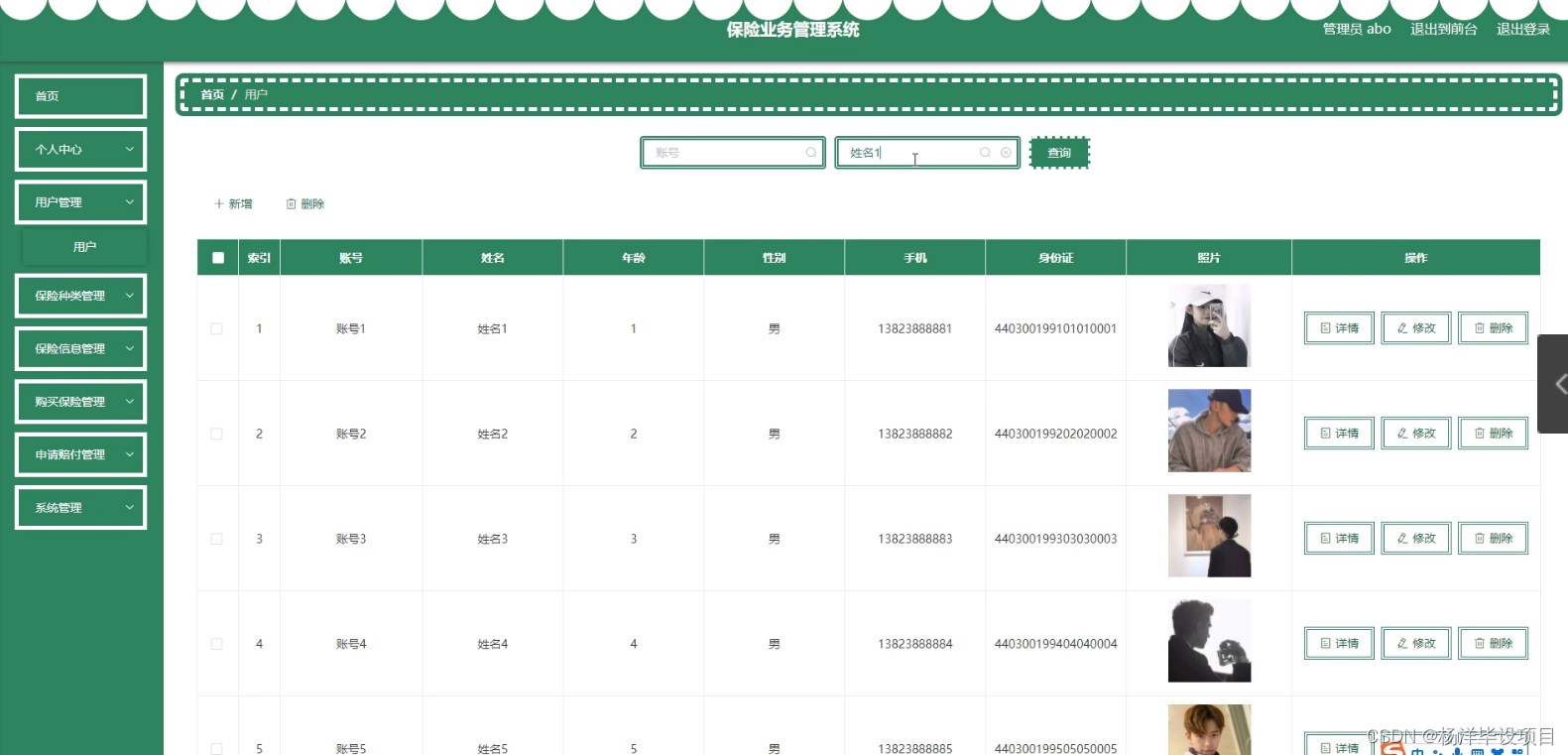This screenshot has height=755, width=1568.
Task: Expand the 申请赔付管理 sidebar menu
Action: pyautogui.click(x=81, y=454)
